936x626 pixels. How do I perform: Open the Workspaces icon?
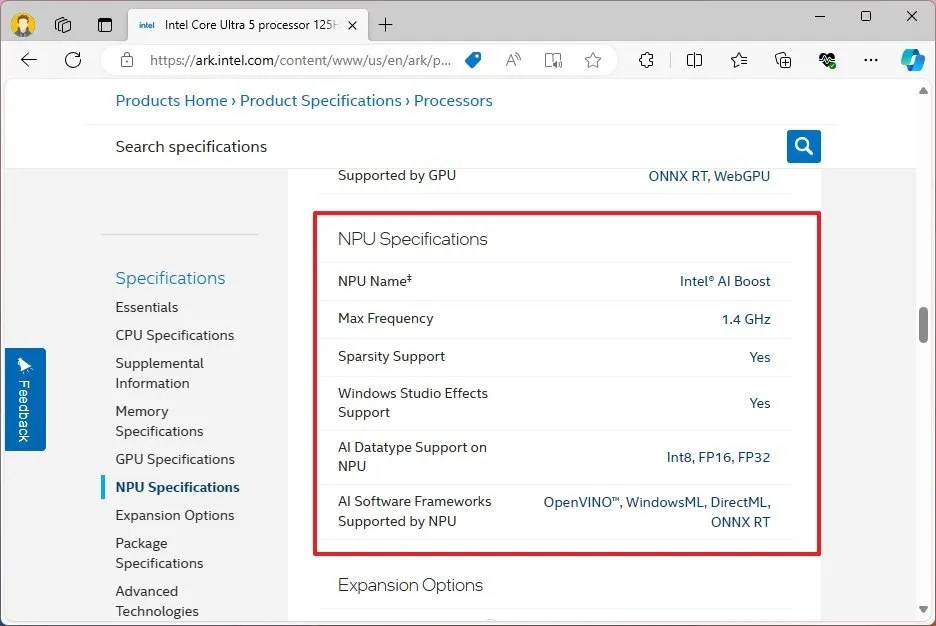(x=63, y=24)
